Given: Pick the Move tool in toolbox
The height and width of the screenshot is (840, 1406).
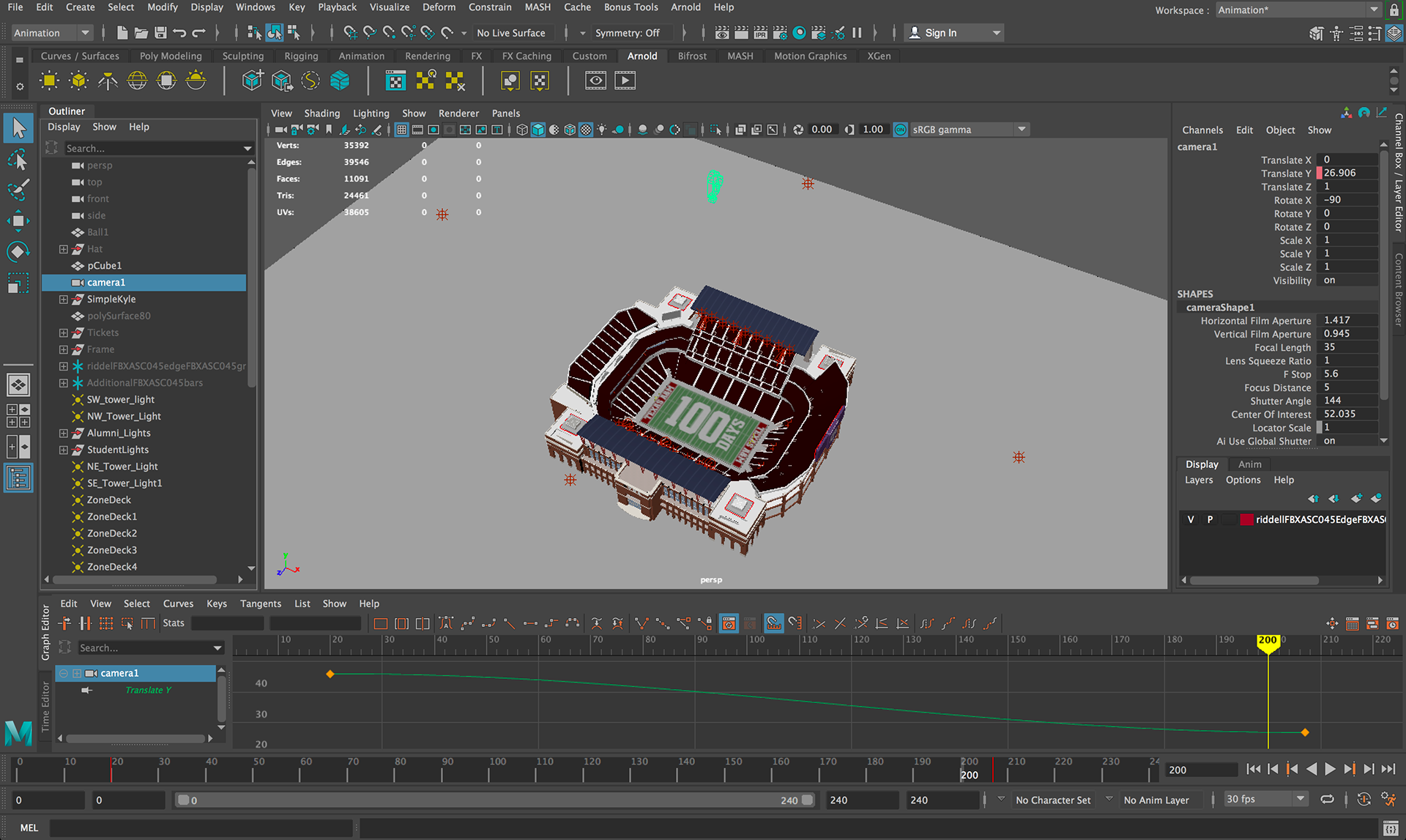Looking at the screenshot, I should (18, 220).
